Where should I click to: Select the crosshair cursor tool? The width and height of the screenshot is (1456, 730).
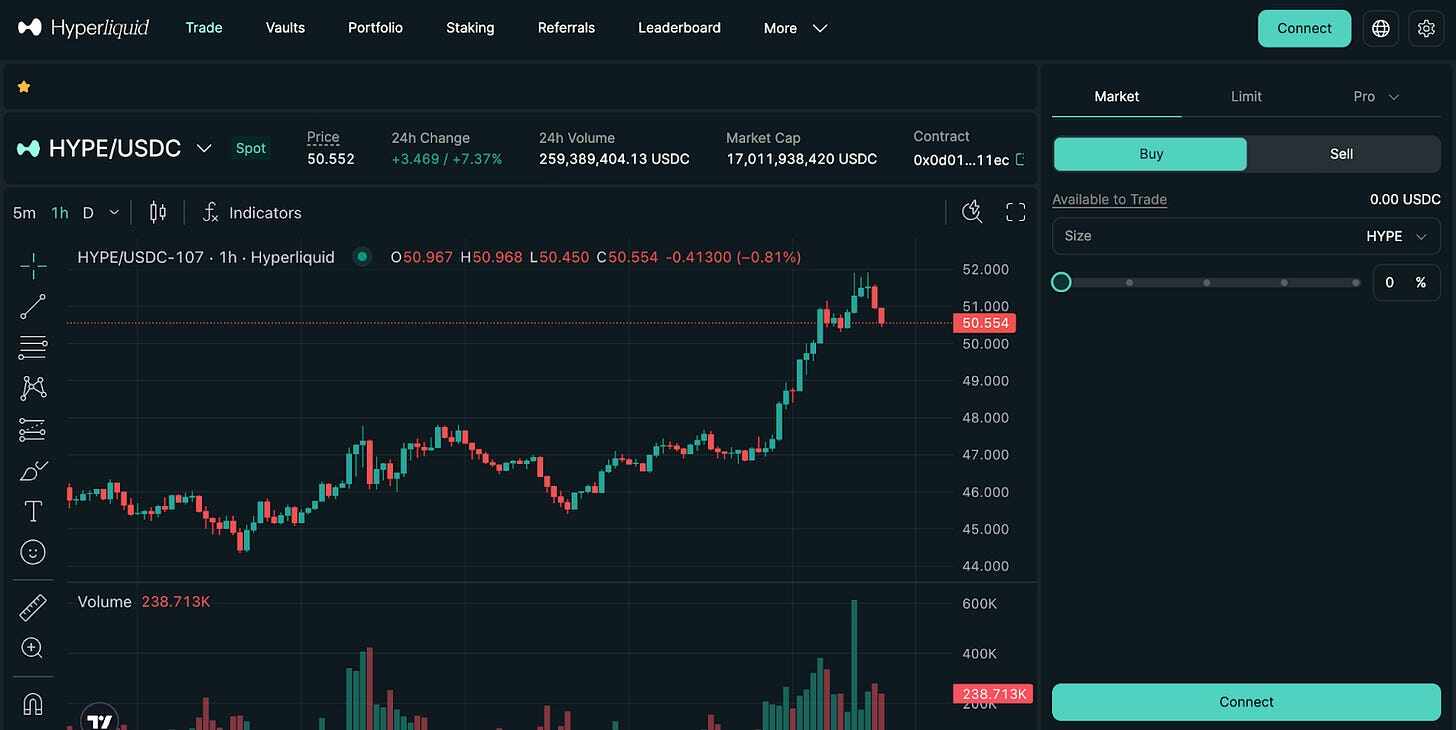[32, 265]
